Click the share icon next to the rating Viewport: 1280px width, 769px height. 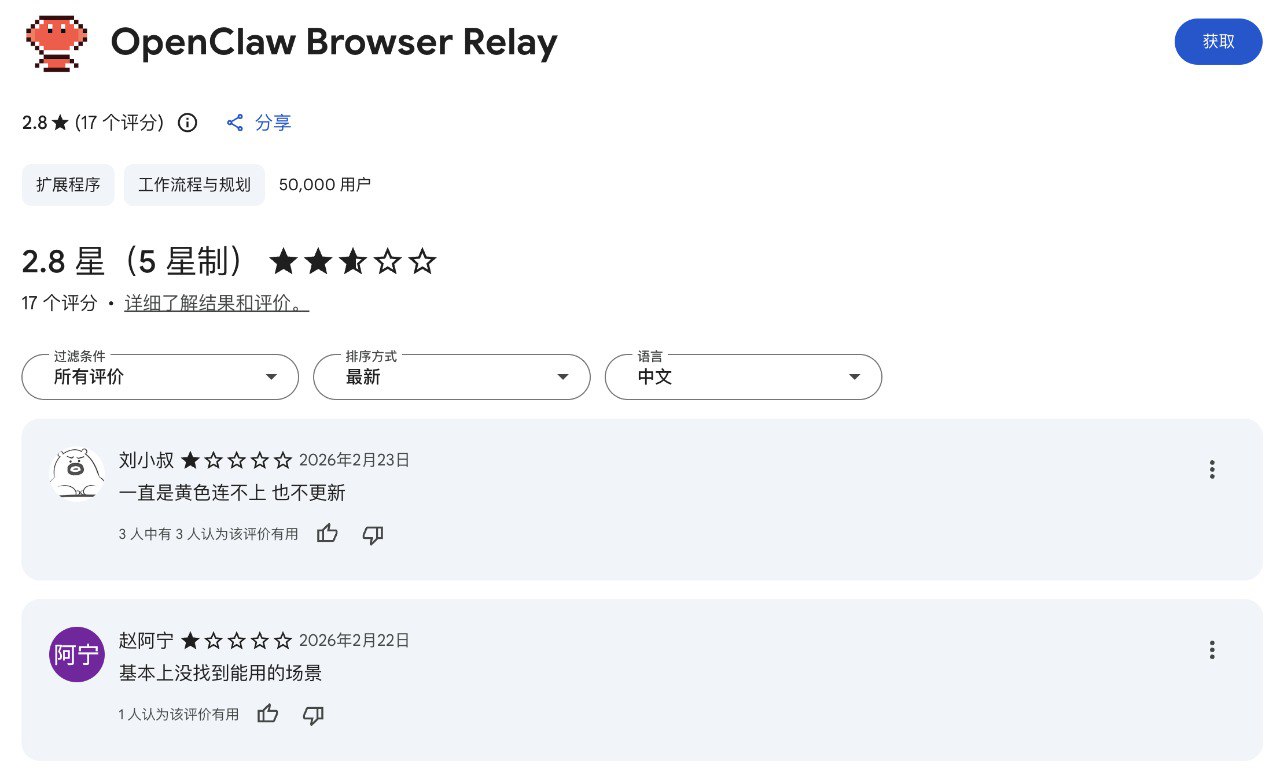(235, 122)
